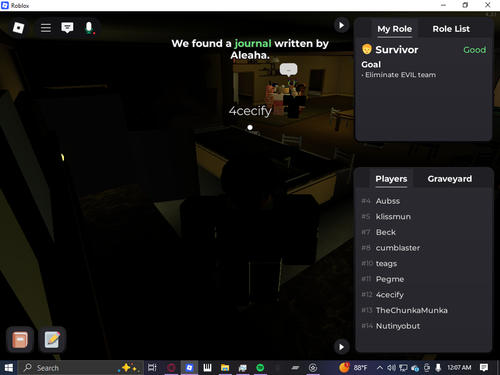Viewport: 500px width, 375px height.
Task: Click the green journal word in message
Action: [253, 44]
